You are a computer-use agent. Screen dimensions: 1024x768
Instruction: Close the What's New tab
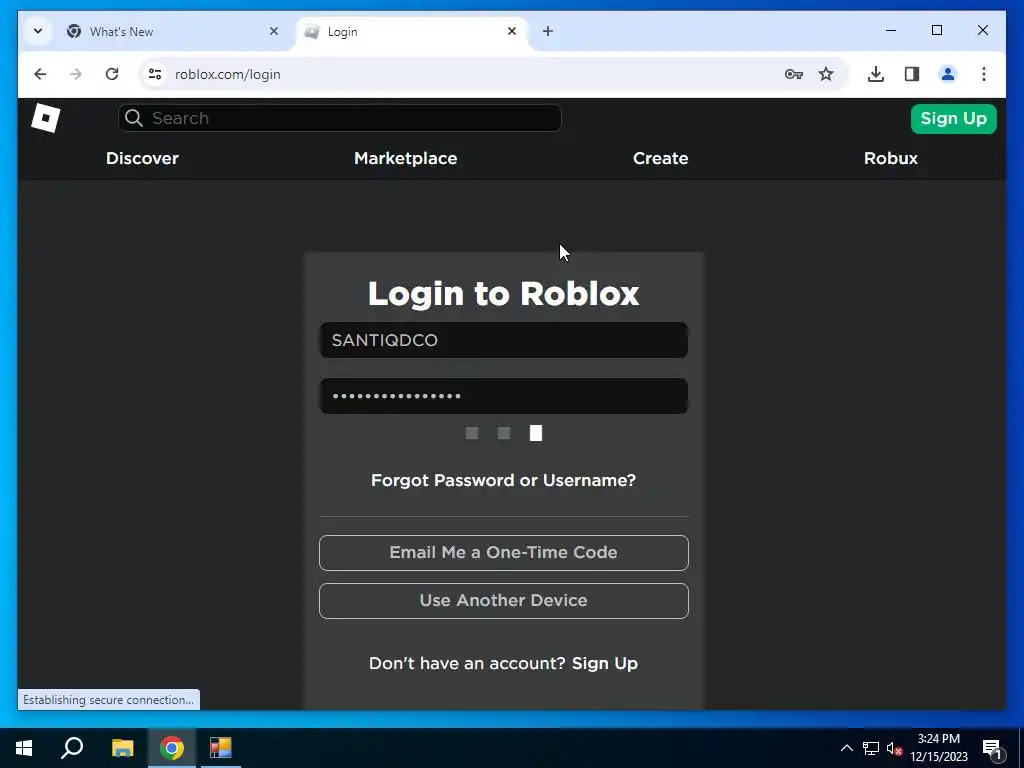pos(274,31)
